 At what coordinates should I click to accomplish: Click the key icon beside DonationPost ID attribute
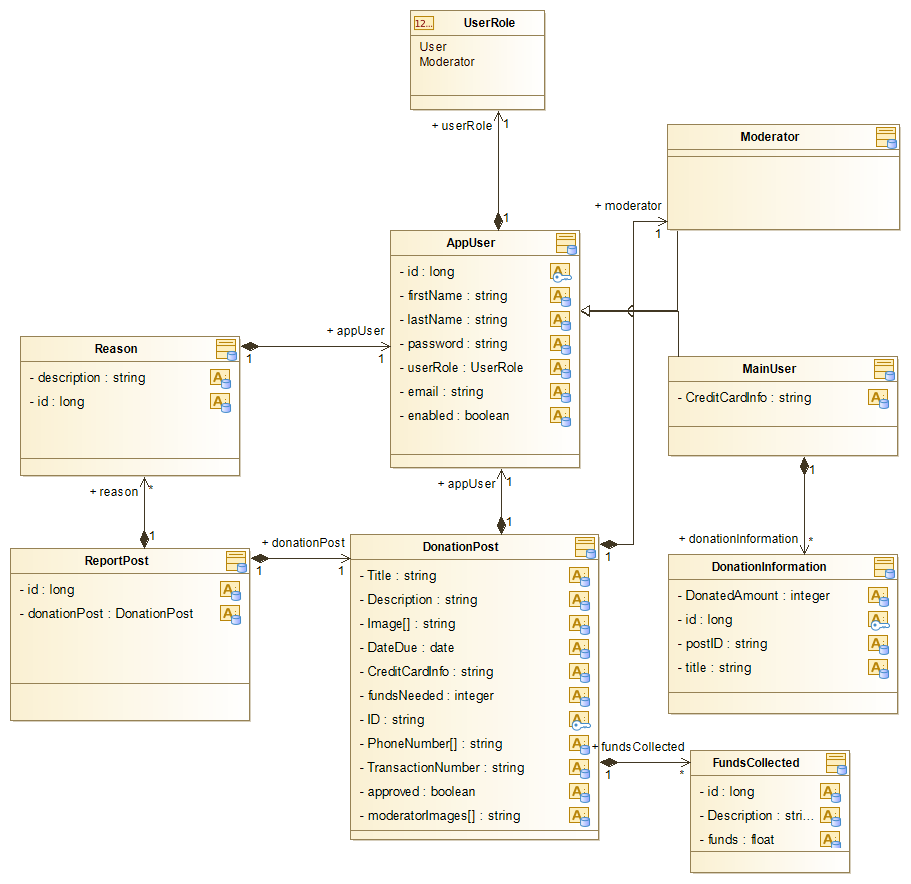(579, 720)
